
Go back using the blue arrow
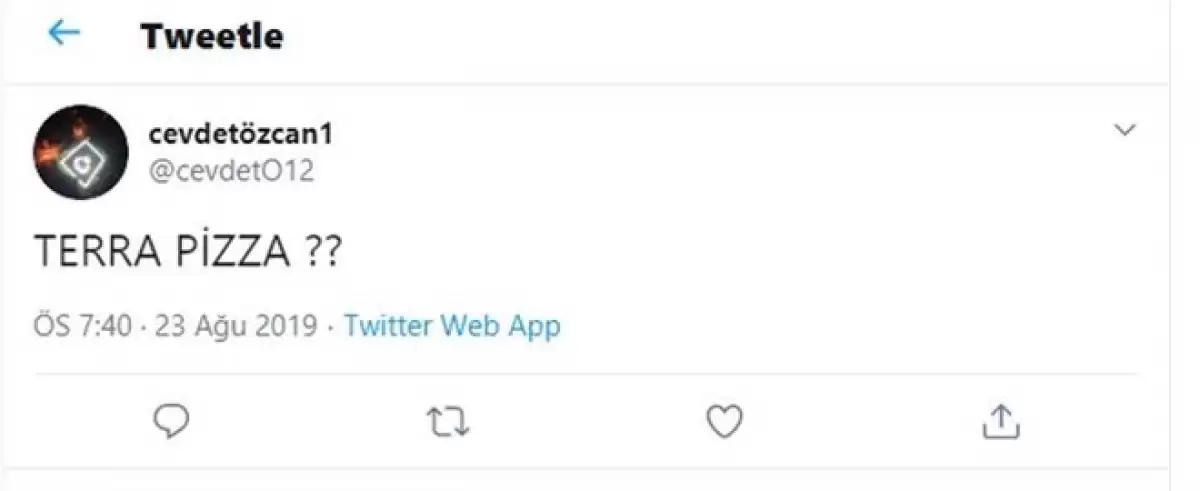point(64,34)
